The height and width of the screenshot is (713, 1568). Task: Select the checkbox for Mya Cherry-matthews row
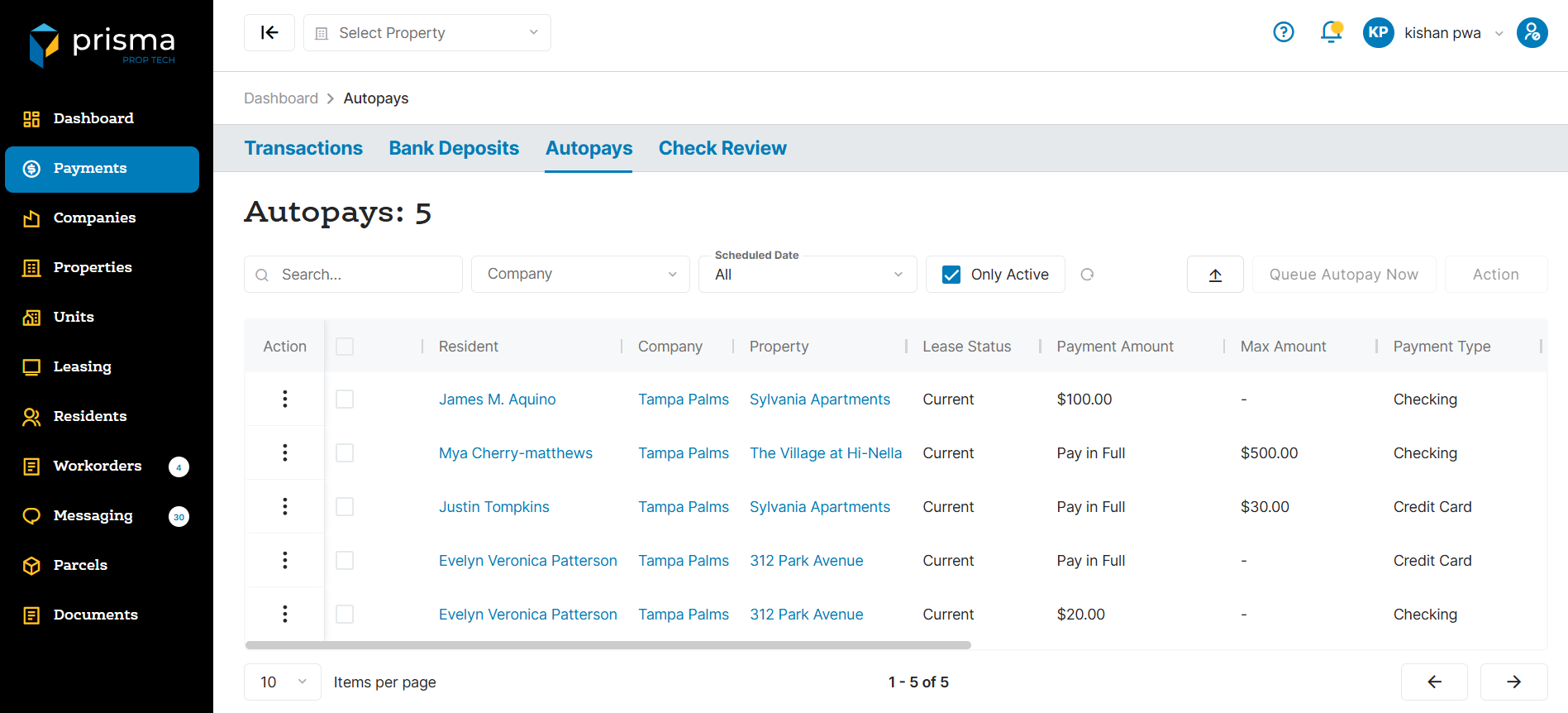(x=345, y=453)
